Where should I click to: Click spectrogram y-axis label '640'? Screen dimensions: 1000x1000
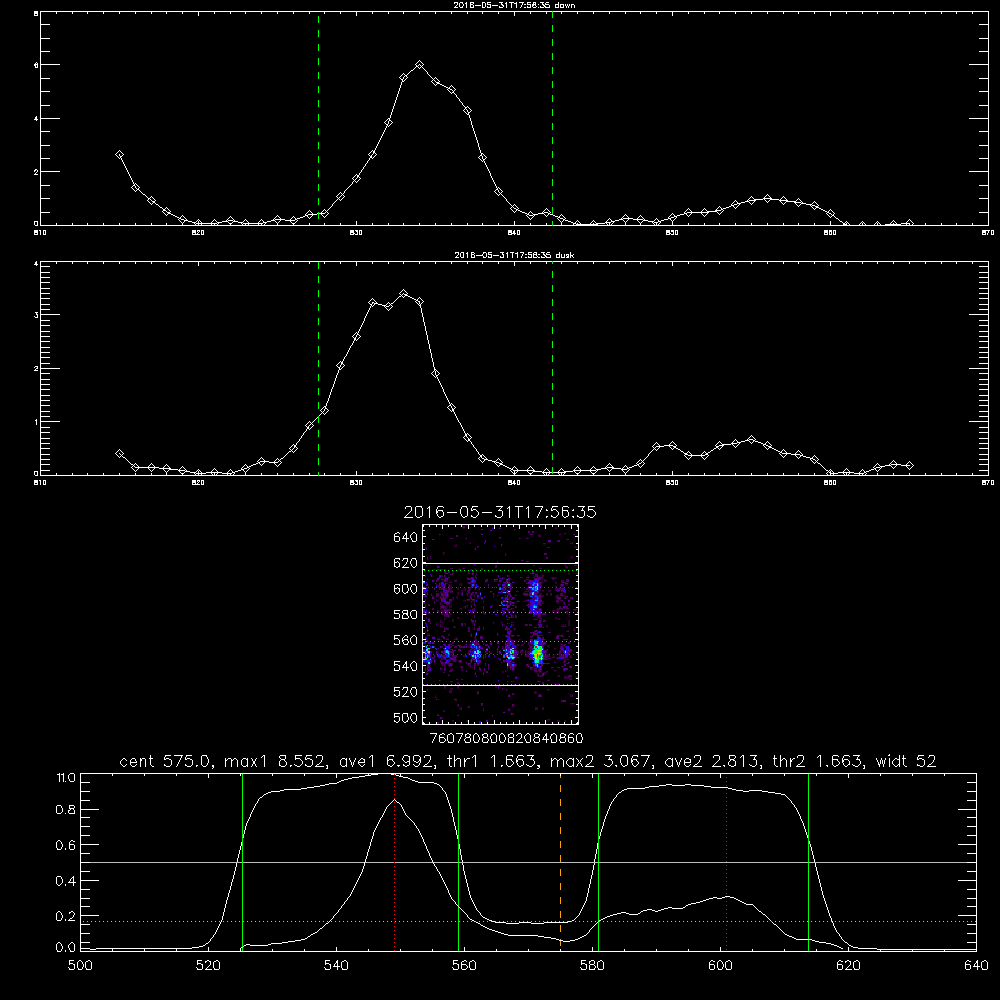(406, 538)
